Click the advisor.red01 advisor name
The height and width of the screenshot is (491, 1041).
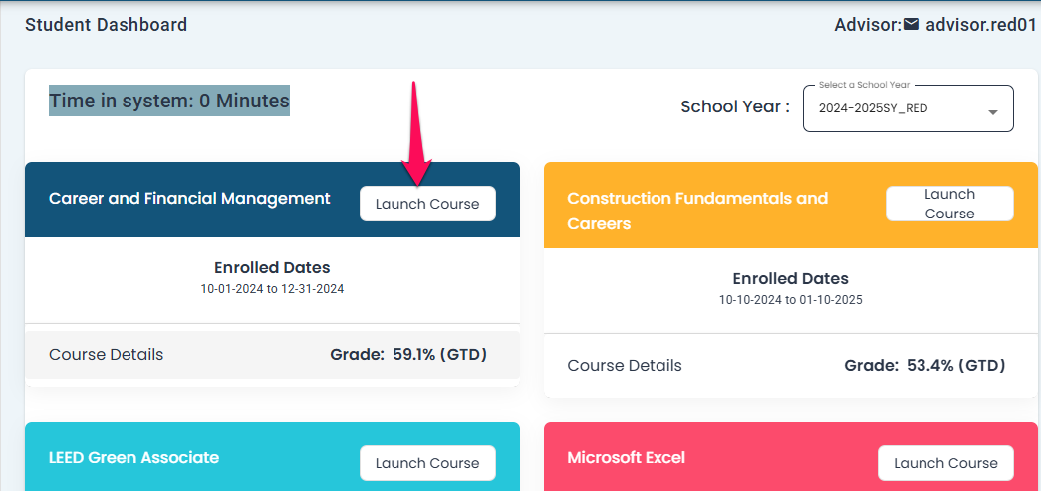click(x=980, y=25)
